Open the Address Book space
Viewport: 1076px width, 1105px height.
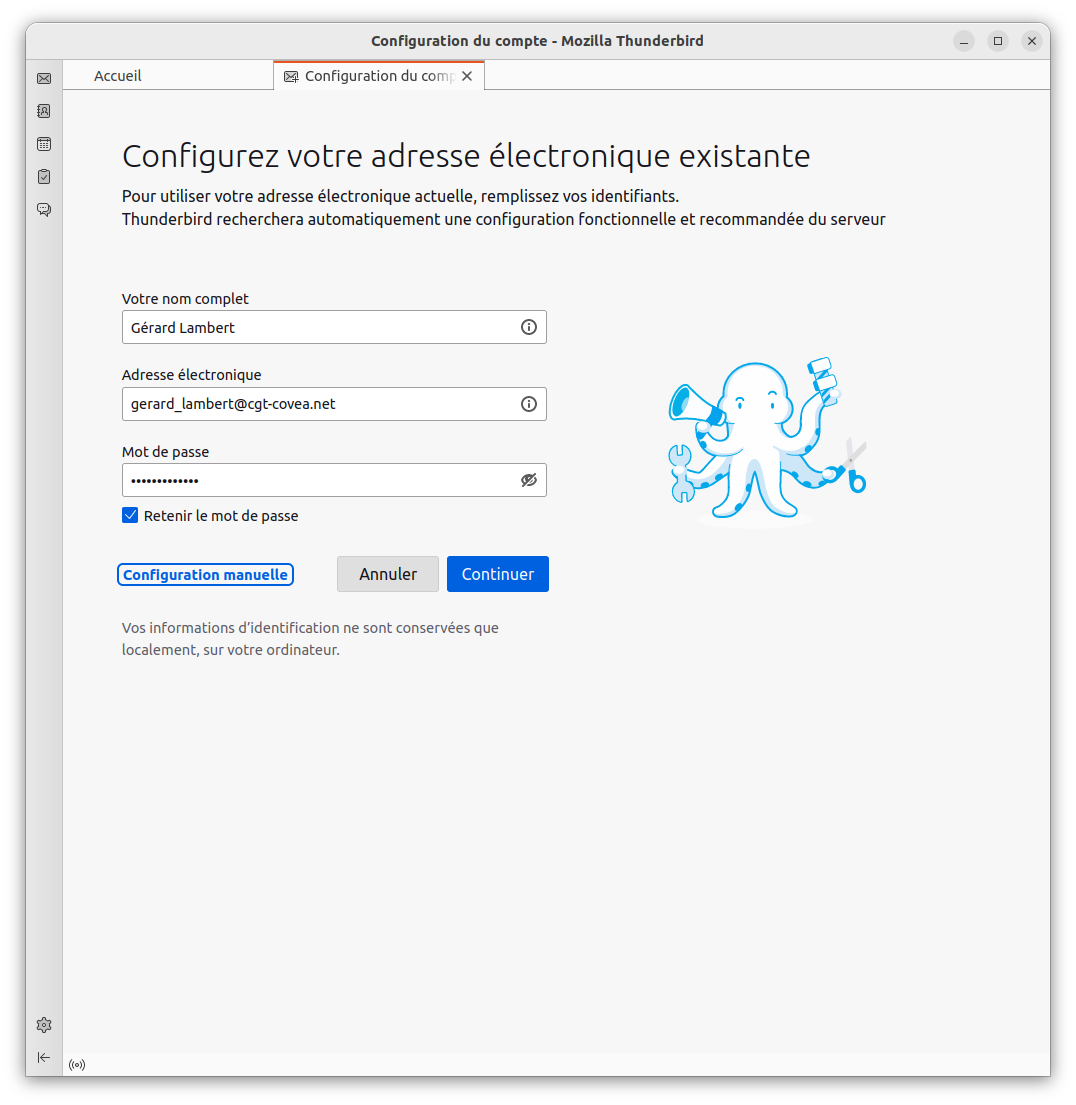[44, 111]
